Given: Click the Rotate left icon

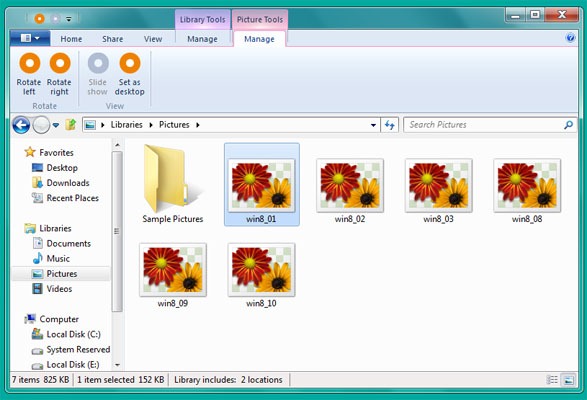Looking at the screenshot, I should [x=30, y=63].
